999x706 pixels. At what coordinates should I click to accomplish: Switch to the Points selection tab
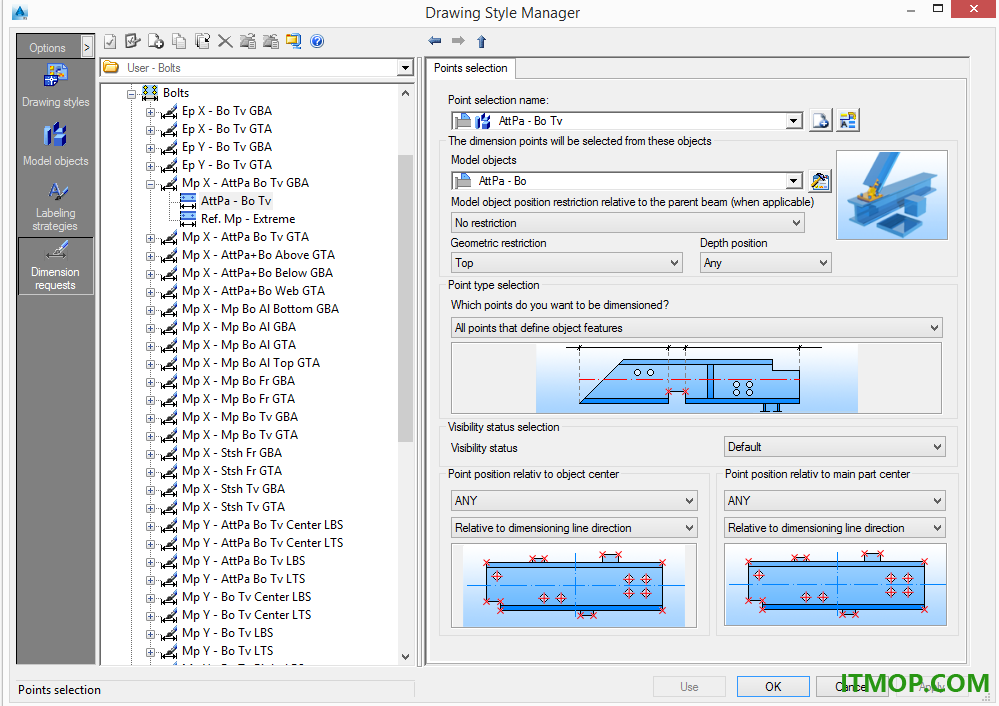(x=471, y=68)
